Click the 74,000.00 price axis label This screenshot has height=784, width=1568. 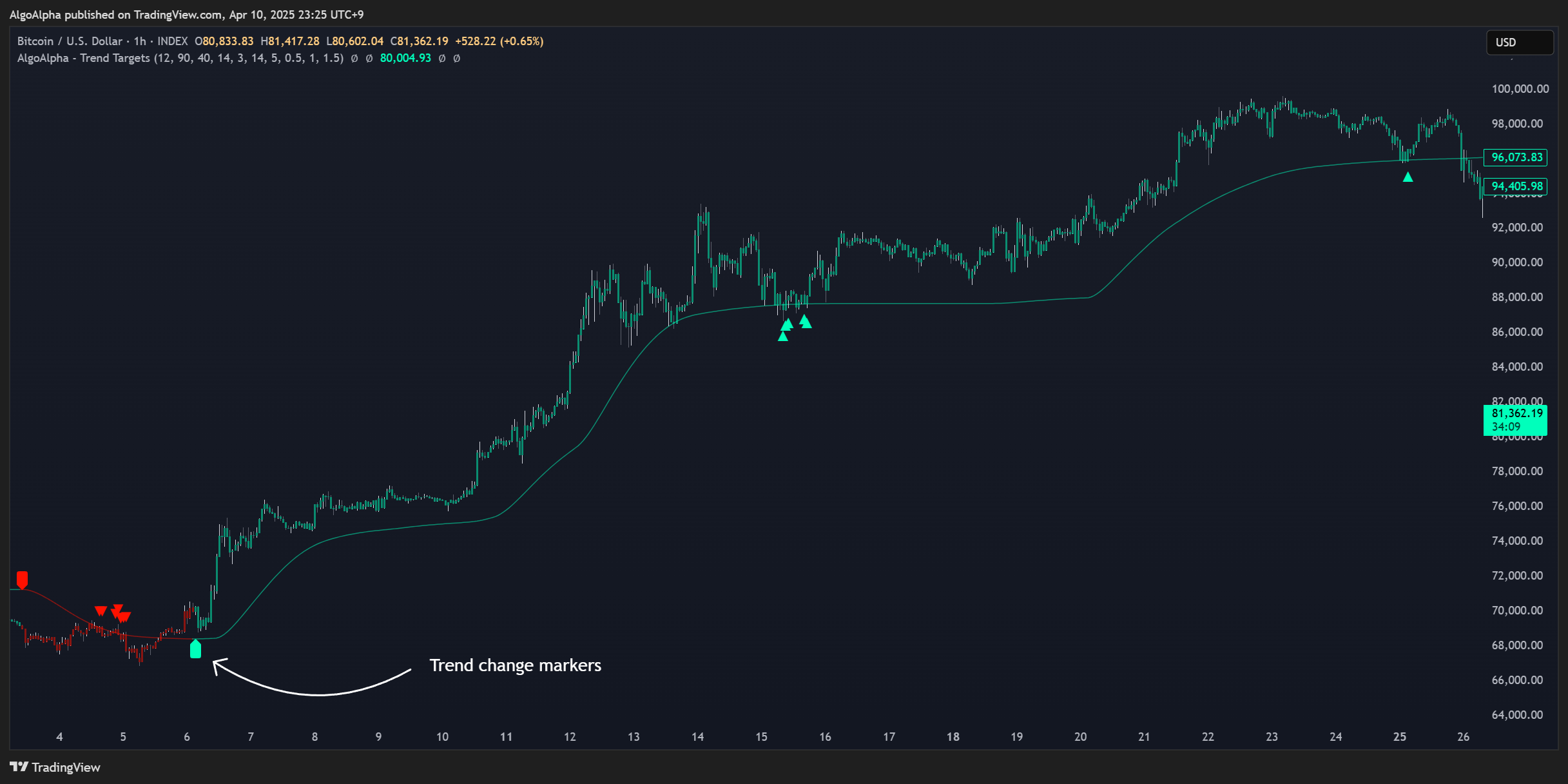[x=1518, y=541]
